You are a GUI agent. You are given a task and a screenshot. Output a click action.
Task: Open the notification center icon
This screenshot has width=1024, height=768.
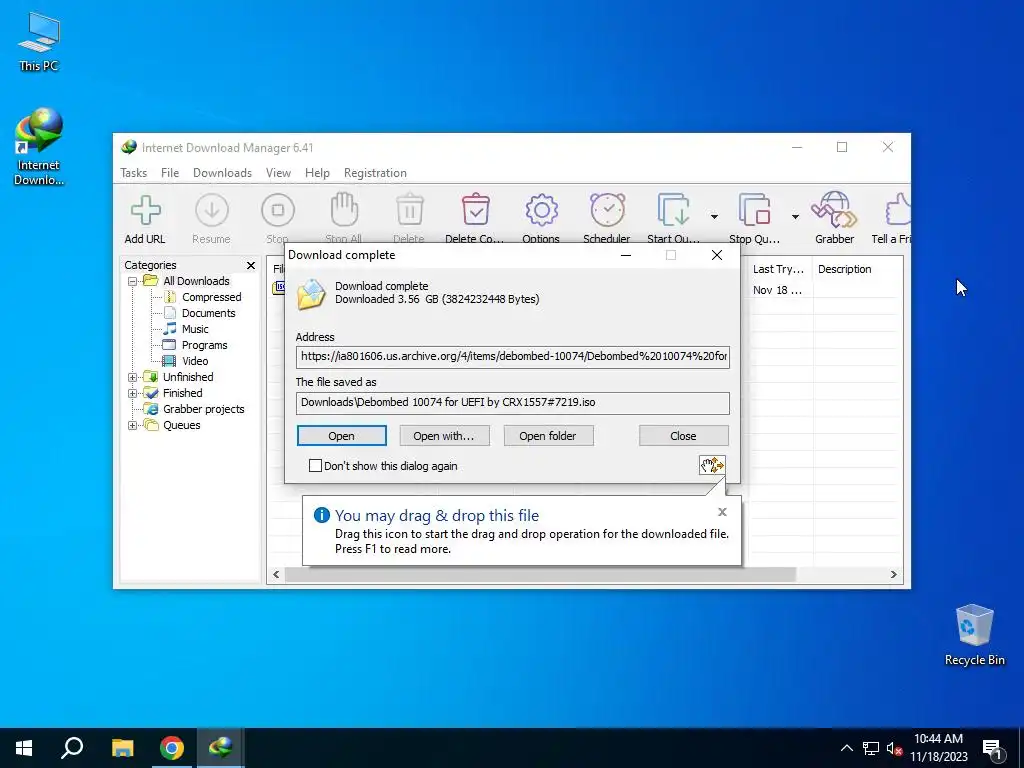click(x=992, y=748)
